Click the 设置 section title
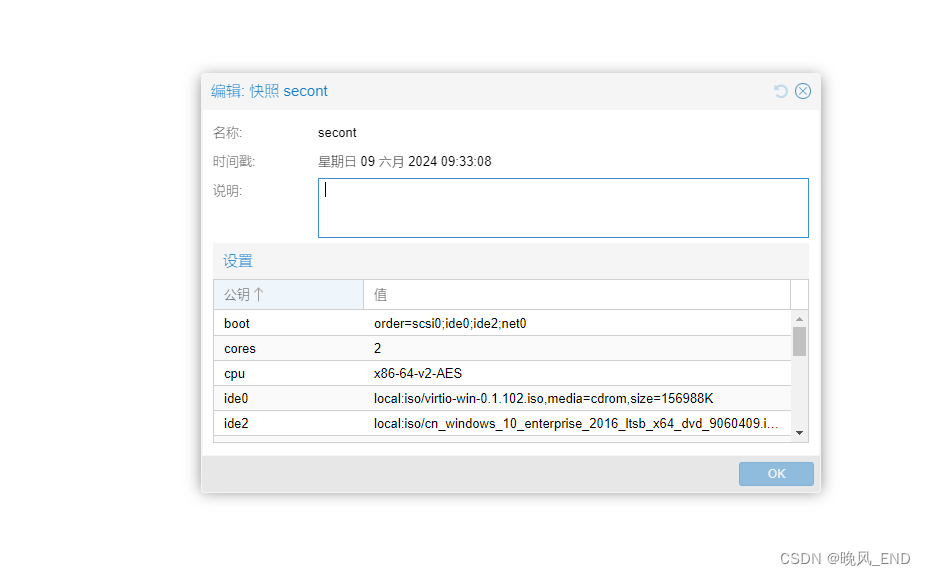Viewport: 925px width, 575px height. pyautogui.click(x=238, y=261)
